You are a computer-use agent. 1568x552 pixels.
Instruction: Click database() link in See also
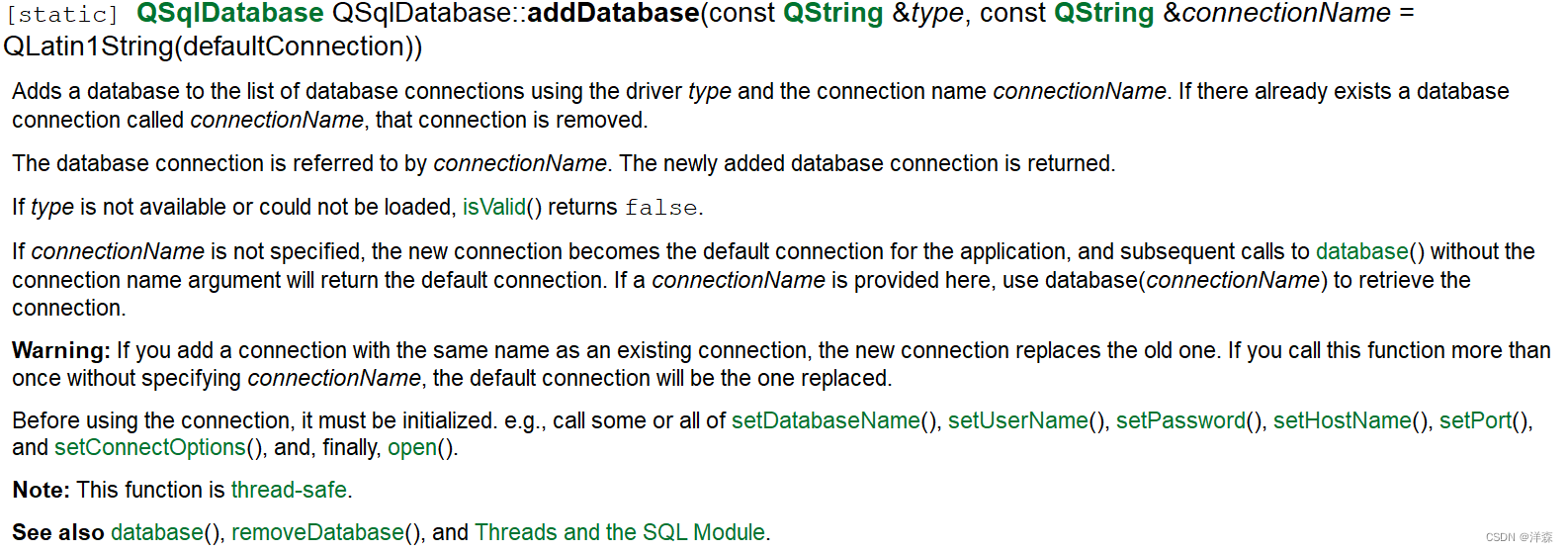click(156, 533)
